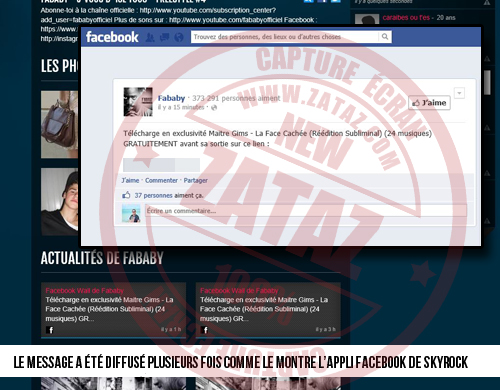
Task: Open the 'Facebook Wall de Fababy' card posted 1 h ago
Action: click(x=113, y=310)
